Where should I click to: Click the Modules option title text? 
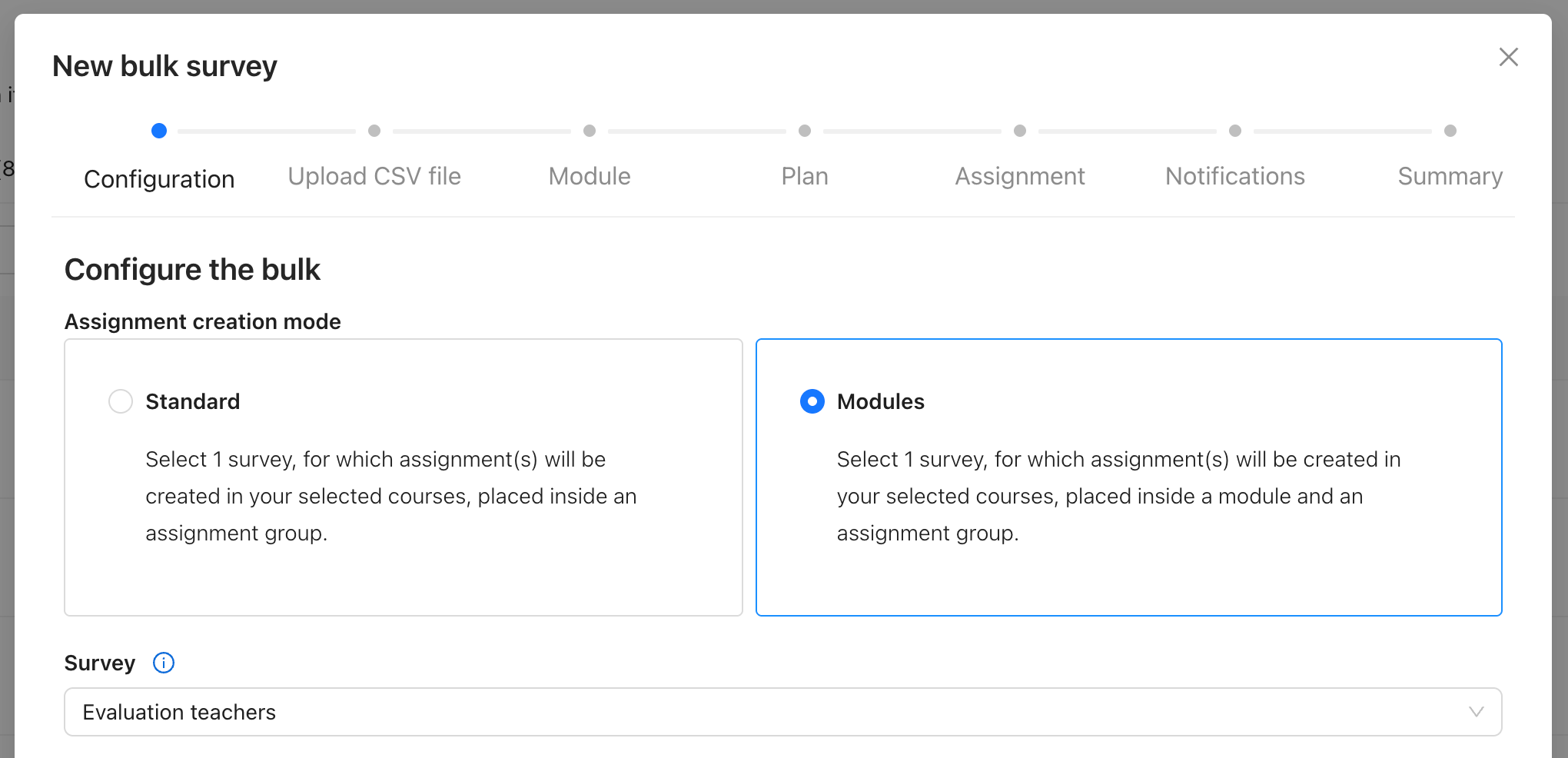tap(881, 401)
